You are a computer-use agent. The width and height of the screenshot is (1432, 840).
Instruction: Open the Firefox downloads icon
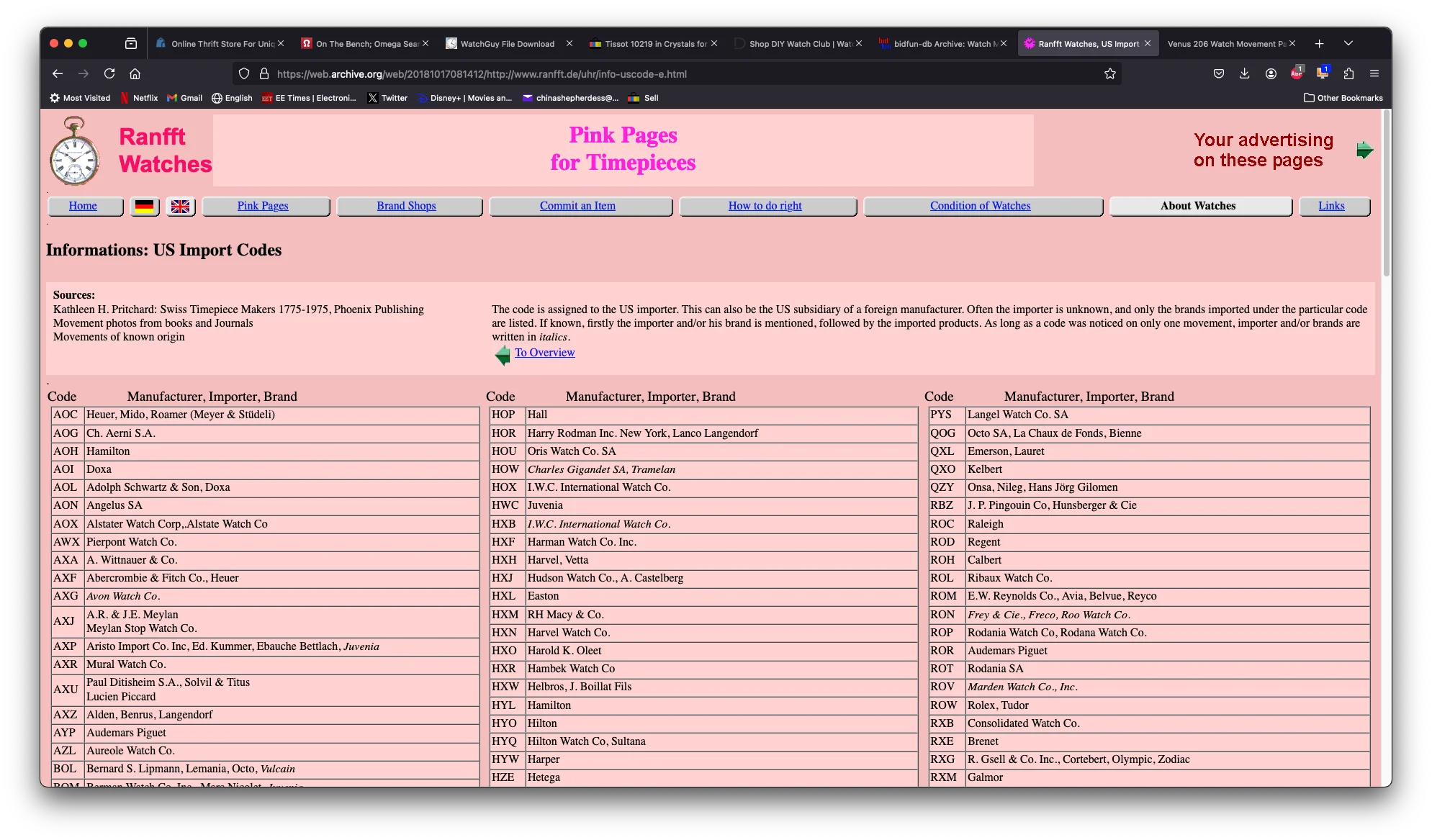(1244, 73)
